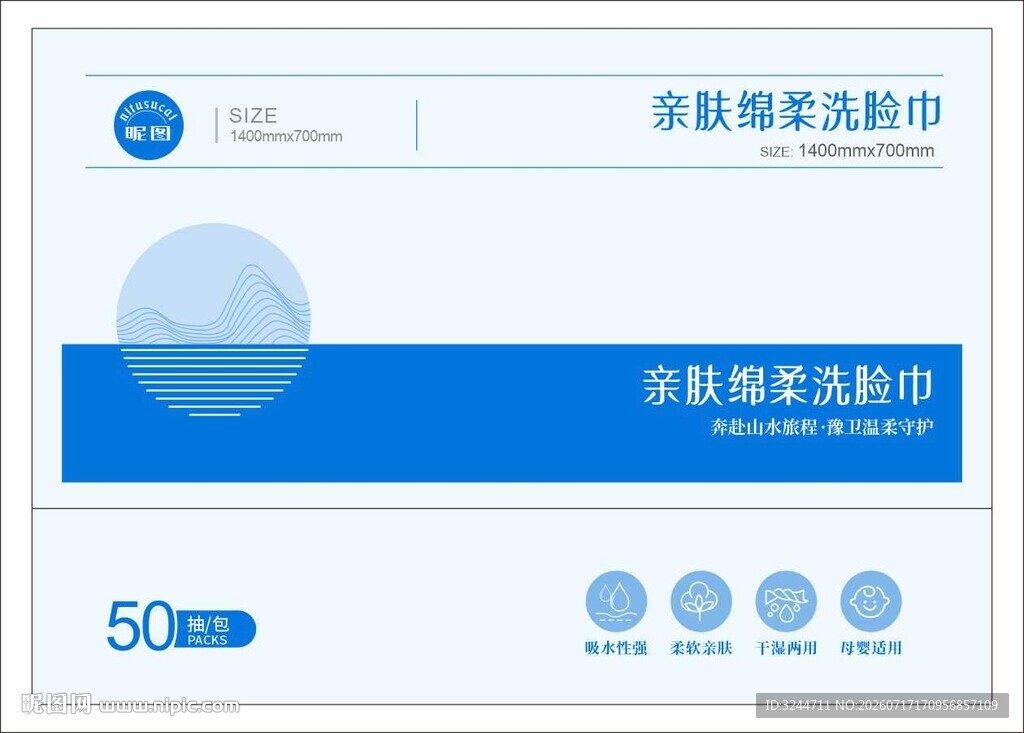1024x733 pixels.
Task: Click the 抽/包 PACKS blue badge
Action: click(216, 630)
